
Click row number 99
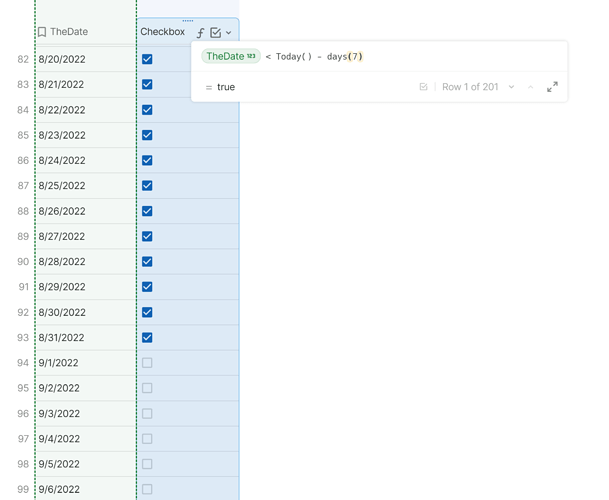(23, 489)
